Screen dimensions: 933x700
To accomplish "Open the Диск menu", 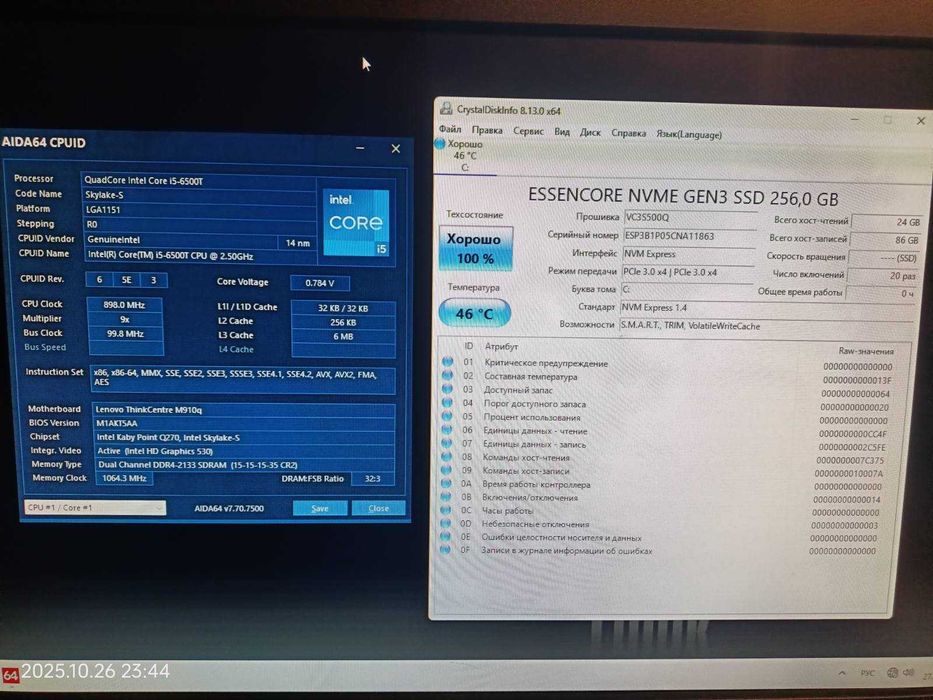I will point(590,132).
